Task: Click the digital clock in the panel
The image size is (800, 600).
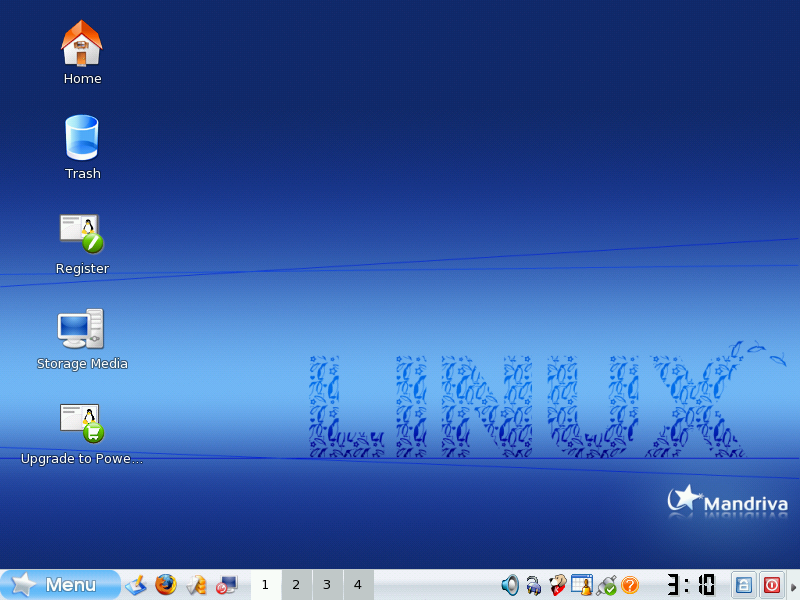Action: 691,585
